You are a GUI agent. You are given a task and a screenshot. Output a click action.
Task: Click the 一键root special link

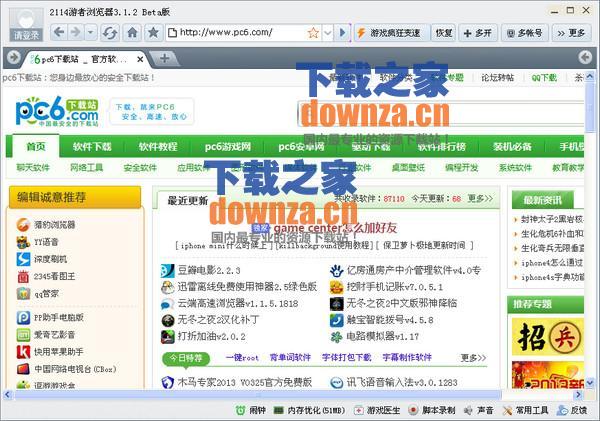[242, 357]
